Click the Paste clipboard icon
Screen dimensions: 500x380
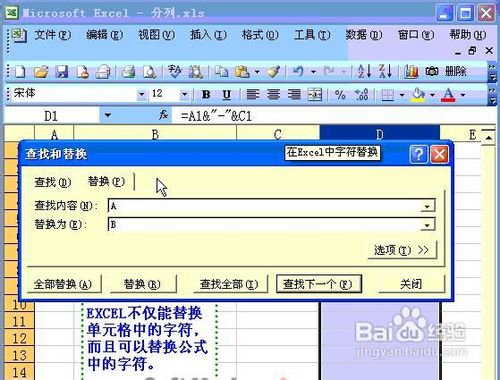243,72
